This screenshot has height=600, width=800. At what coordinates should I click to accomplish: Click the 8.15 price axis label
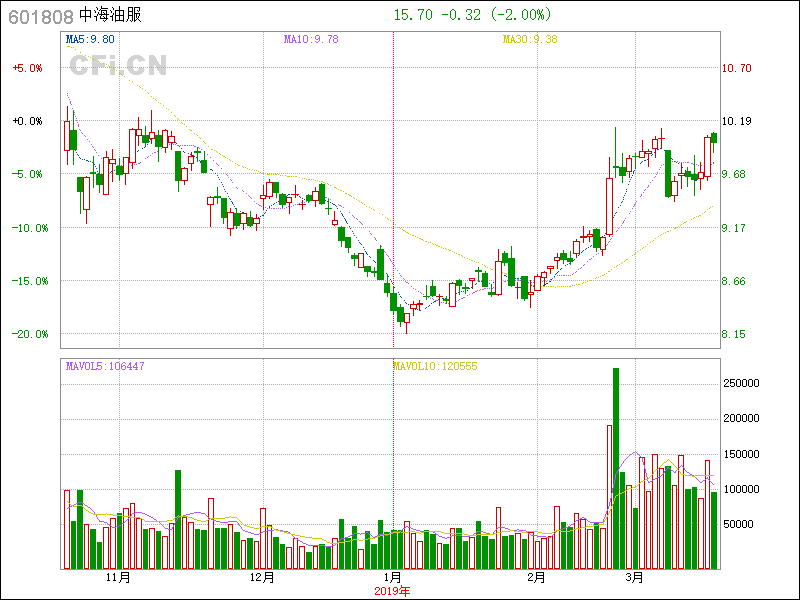point(735,334)
